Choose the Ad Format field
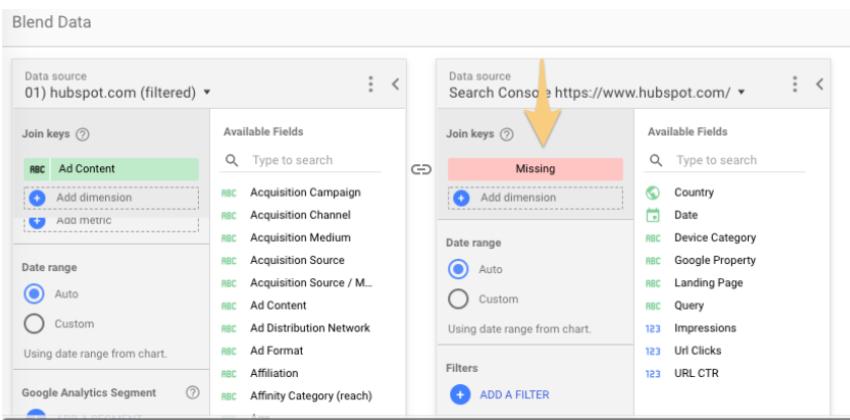Screen dimensions: 850x420 276,351
